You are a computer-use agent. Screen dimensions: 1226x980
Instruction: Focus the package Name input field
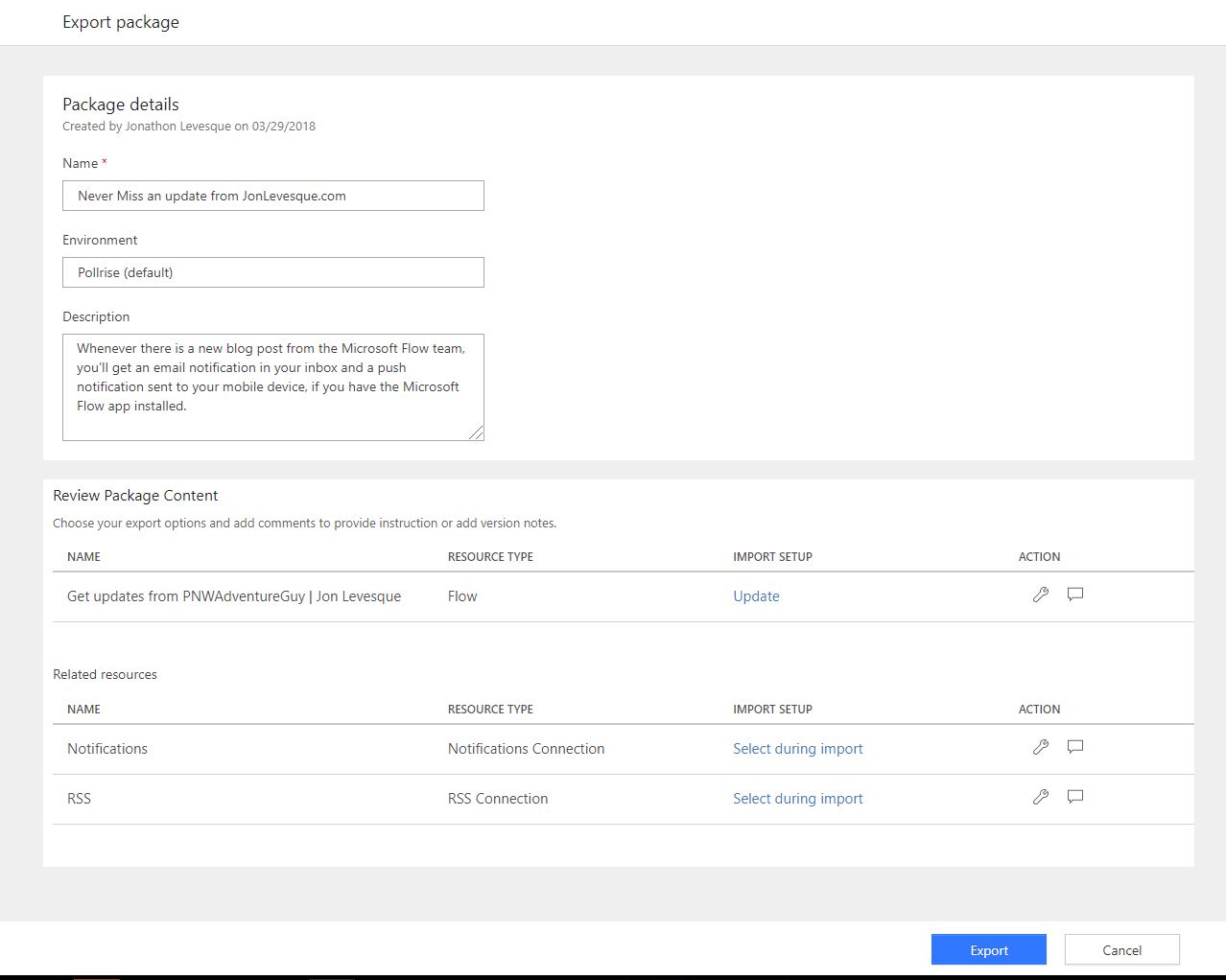[273, 196]
